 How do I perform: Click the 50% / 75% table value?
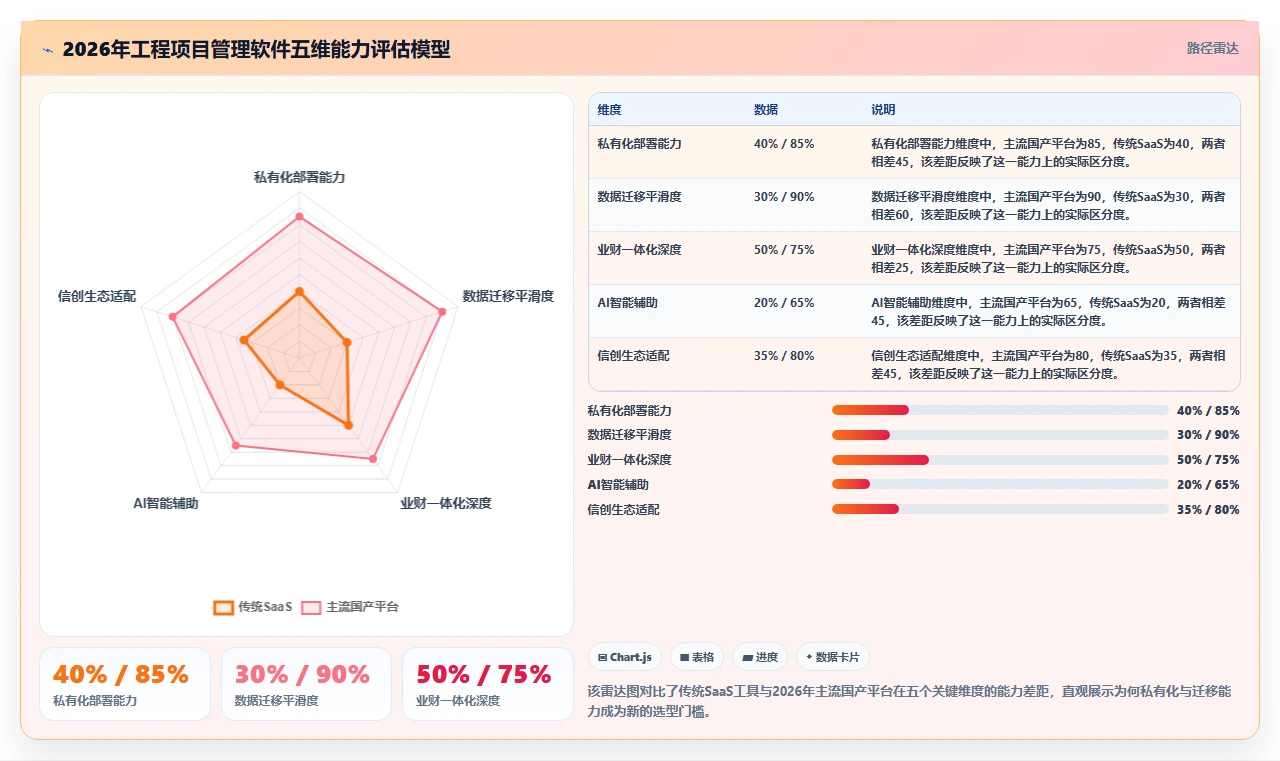tap(784, 250)
